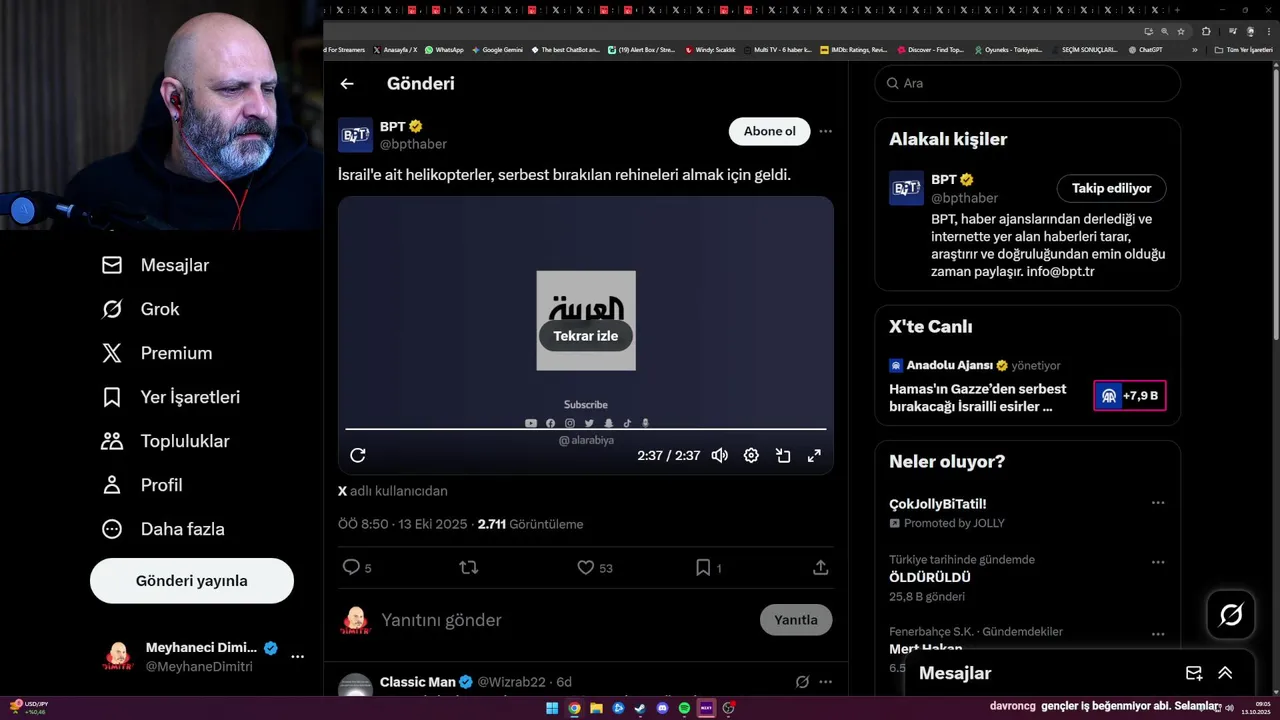
Task: Open account menu dots beside Meyhaneci Dimitri
Action: tap(297, 657)
